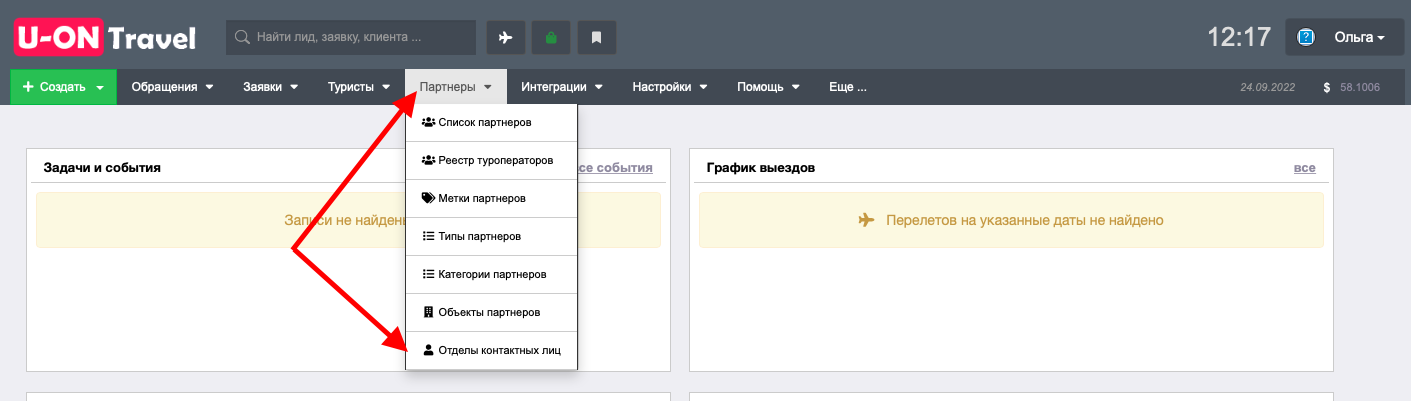
Task: Expand the Туристы menu
Action: pos(359,87)
